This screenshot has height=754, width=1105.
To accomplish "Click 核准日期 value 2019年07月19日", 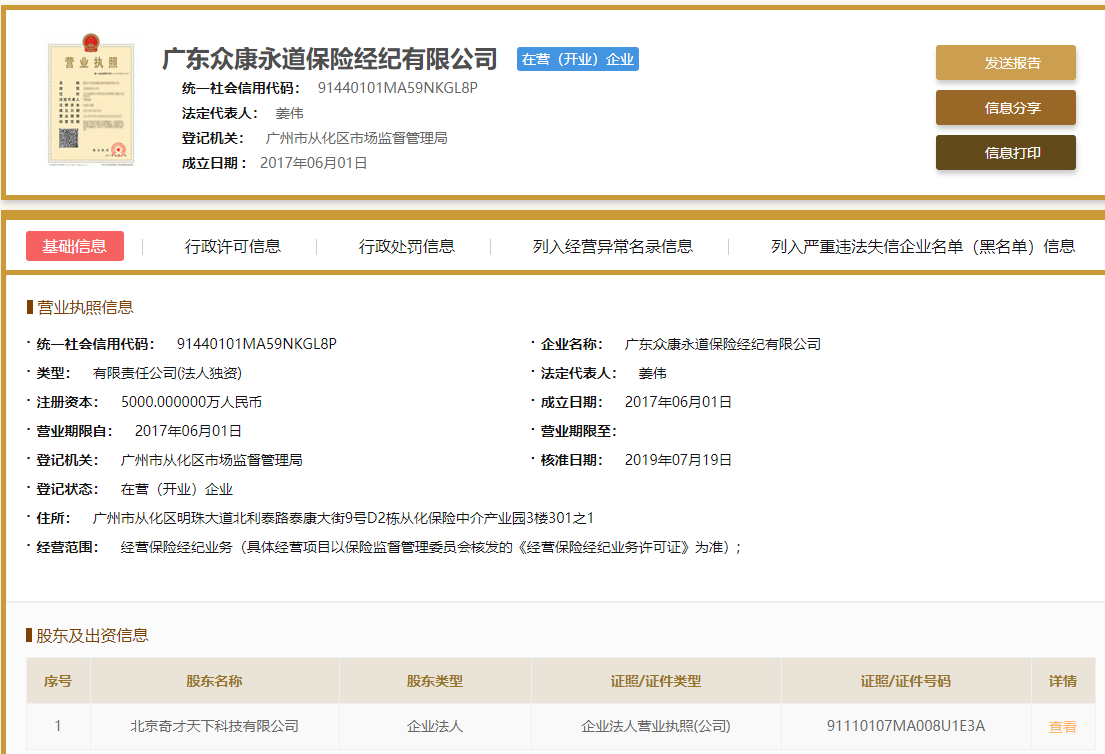I will pyautogui.click(x=678, y=460).
